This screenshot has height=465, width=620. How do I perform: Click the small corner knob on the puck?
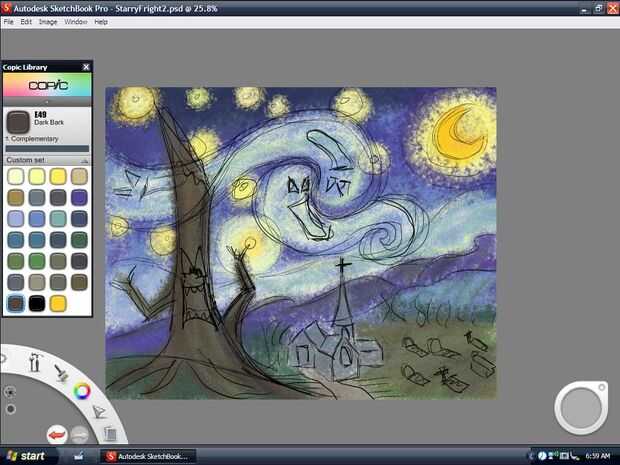click(x=601, y=388)
